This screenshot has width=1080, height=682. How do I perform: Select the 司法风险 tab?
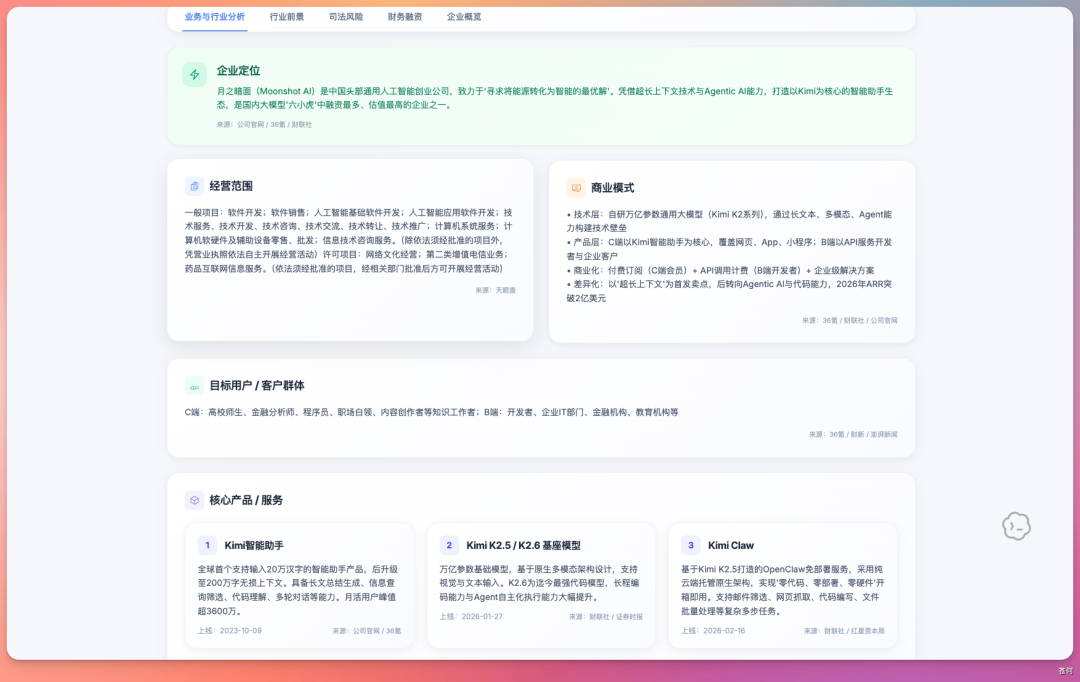pos(346,17)
